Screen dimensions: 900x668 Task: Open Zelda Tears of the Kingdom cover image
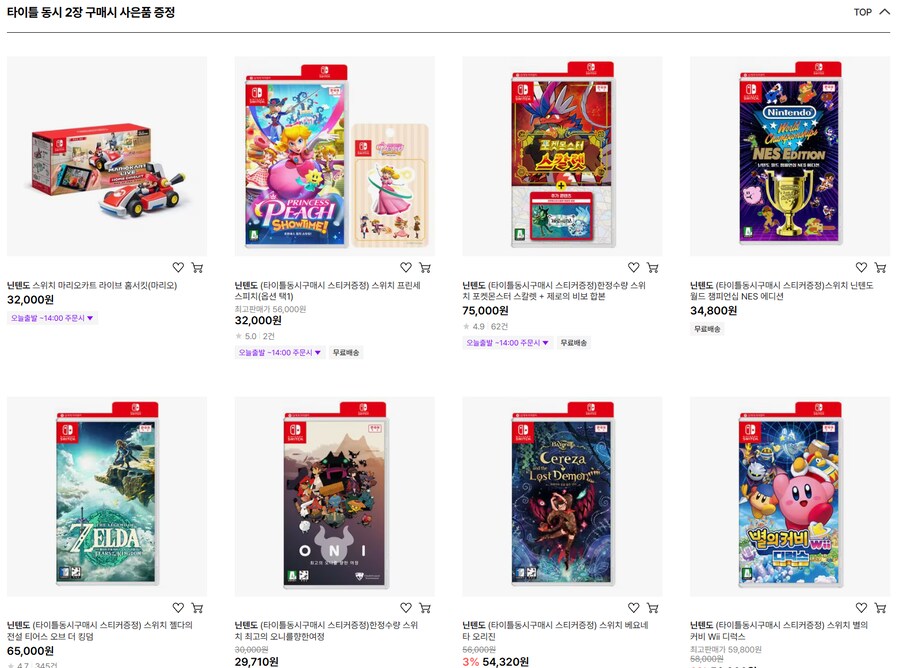107,496
